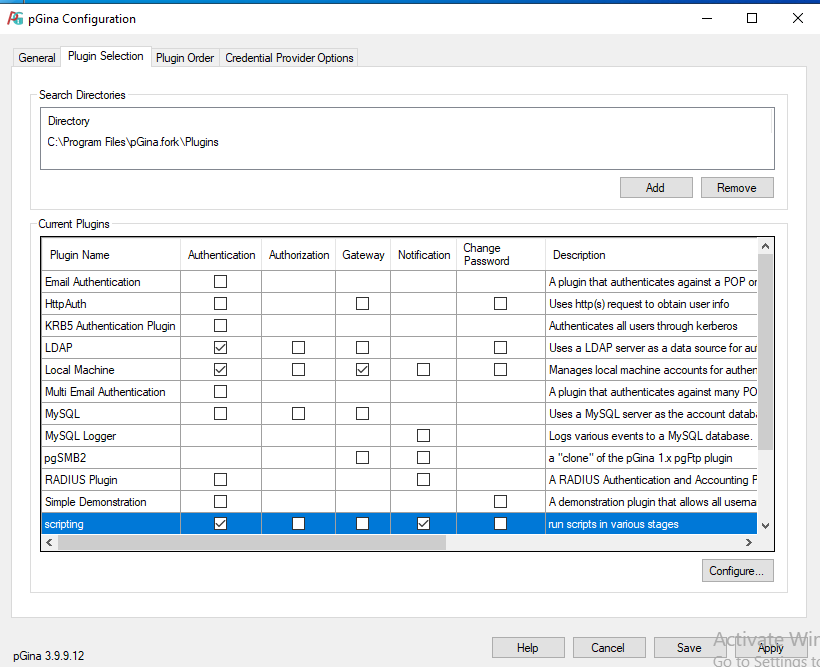Click the Save button

click(x=689, y=648)
